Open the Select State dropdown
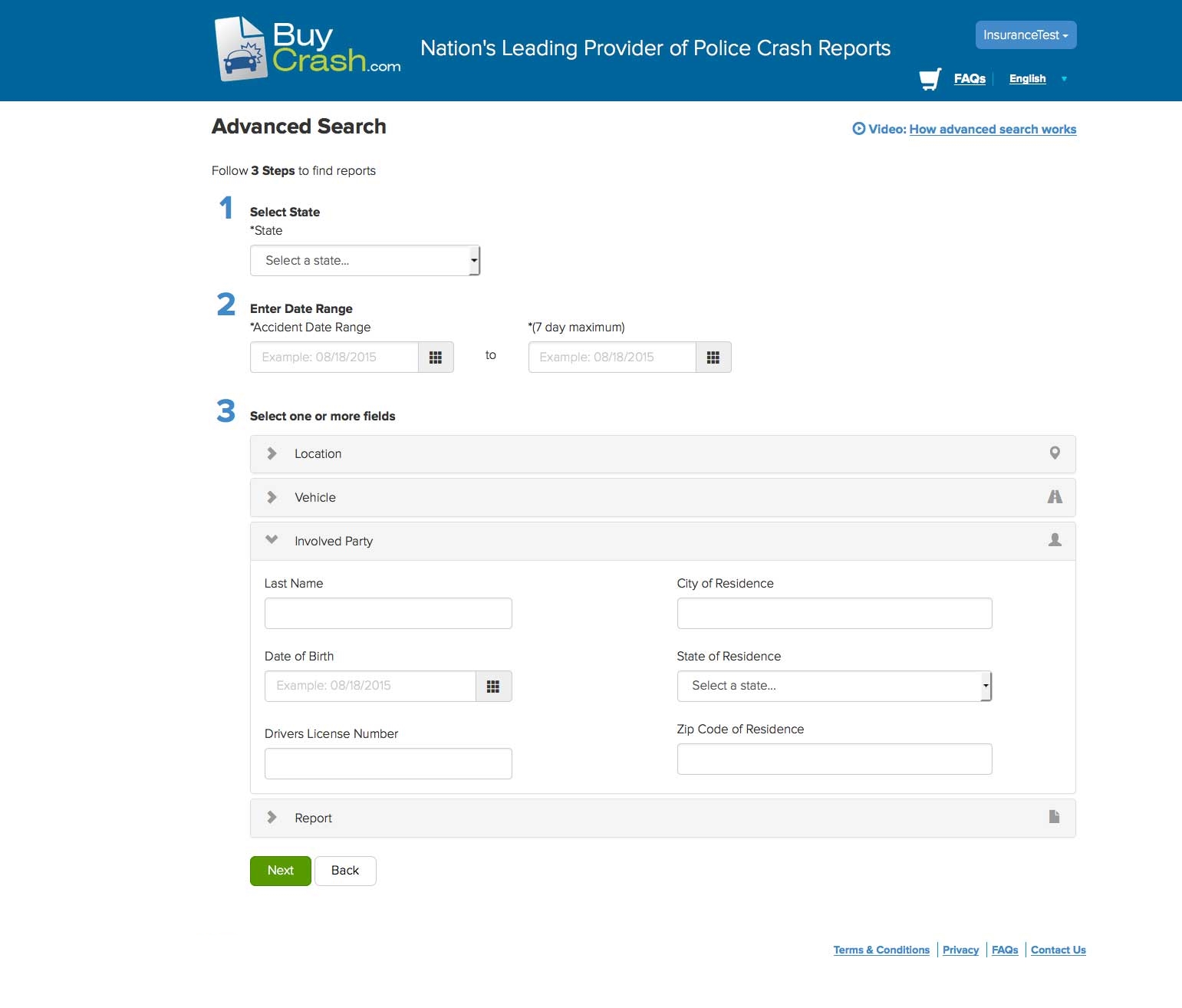 (x=364, y=261)
